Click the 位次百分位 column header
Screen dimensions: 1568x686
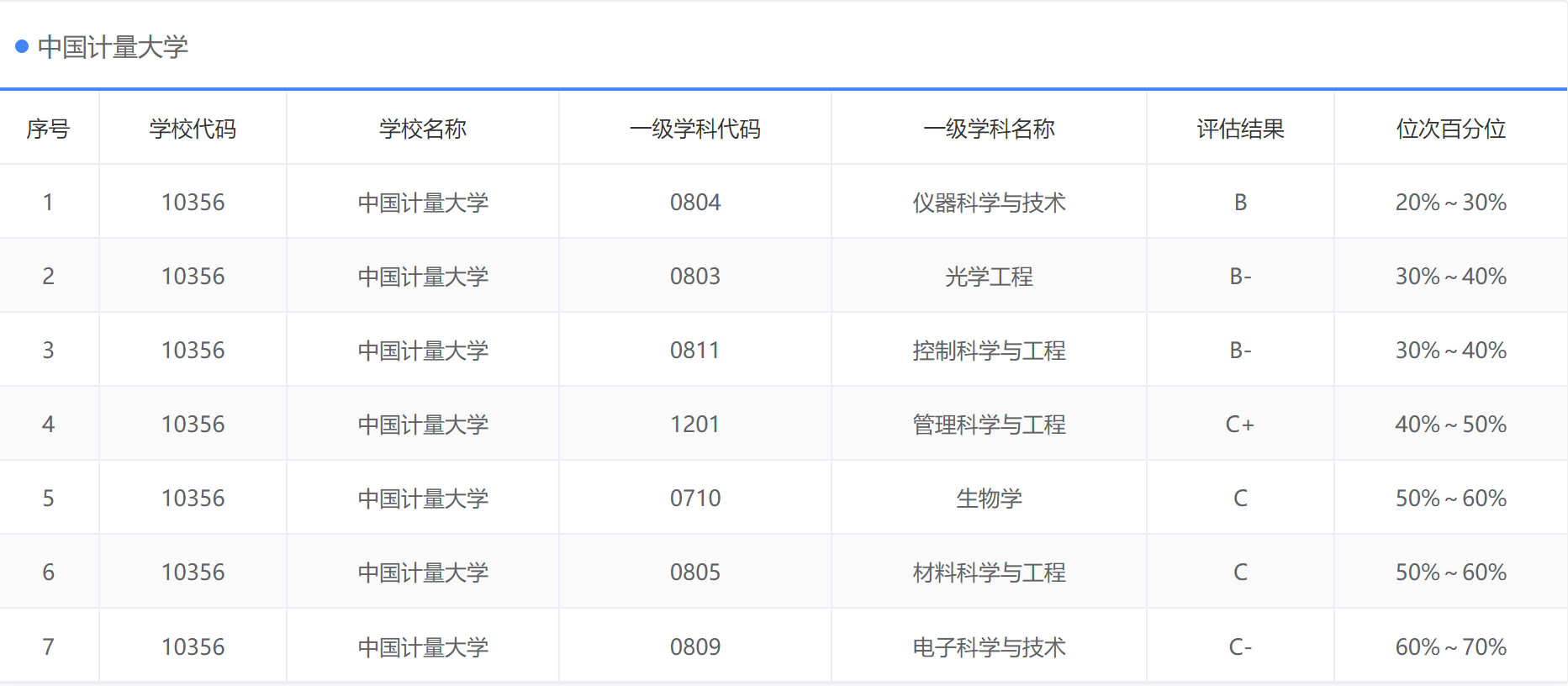click(x=1450, y=129)
